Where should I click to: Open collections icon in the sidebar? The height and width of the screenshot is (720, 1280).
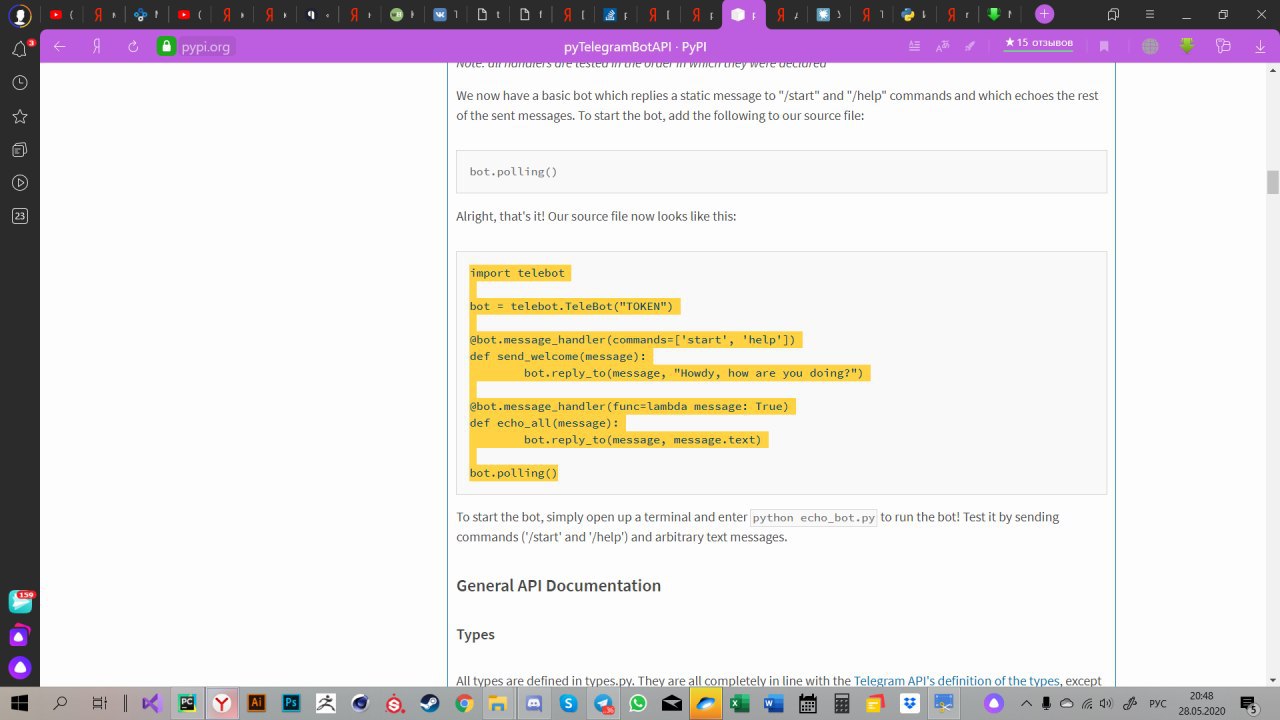click(x=20, y=150)
